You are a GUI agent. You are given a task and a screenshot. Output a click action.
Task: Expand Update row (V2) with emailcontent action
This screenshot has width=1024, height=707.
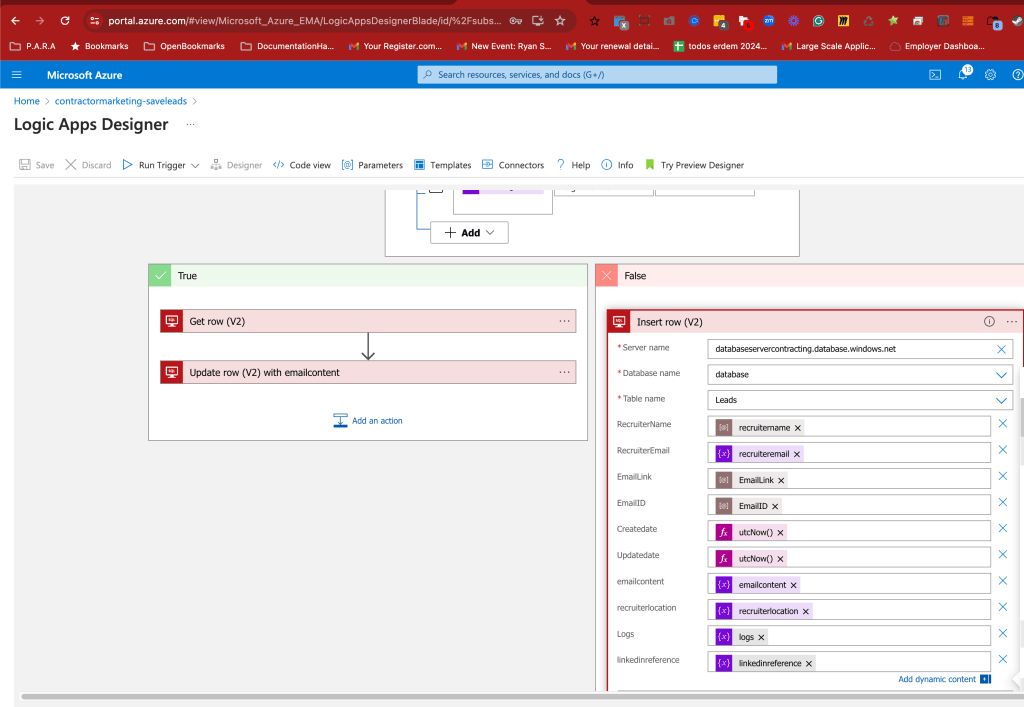tap(368, 372)
